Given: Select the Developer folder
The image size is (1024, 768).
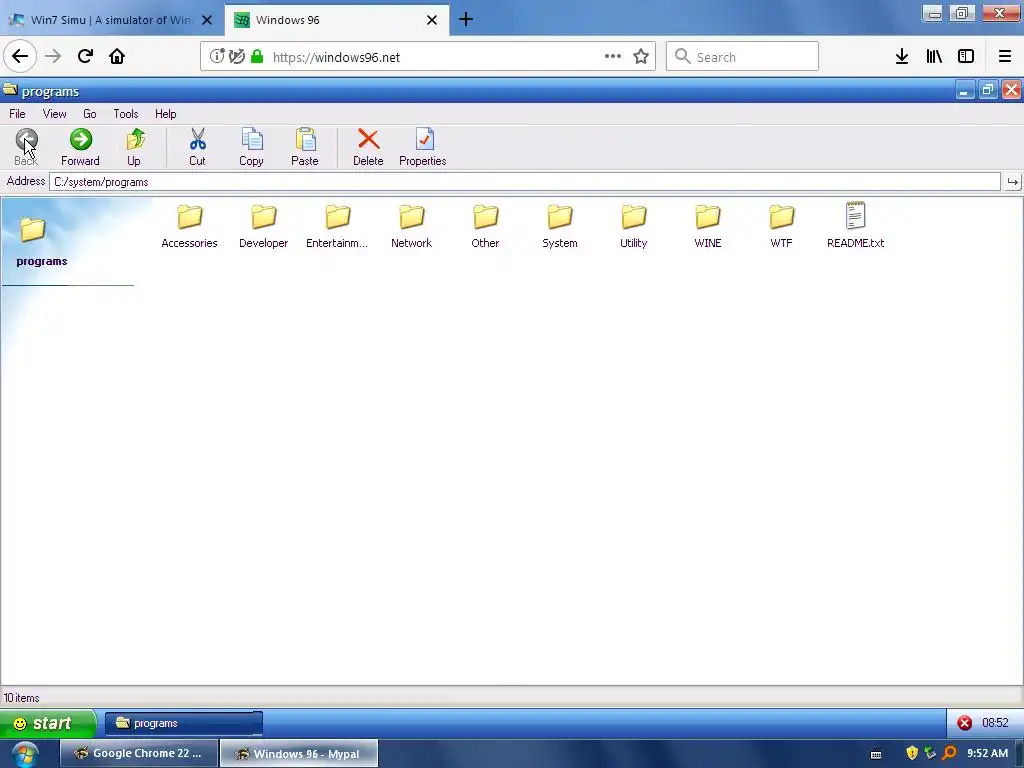Looking at the screenshot, I should [263, 226].
